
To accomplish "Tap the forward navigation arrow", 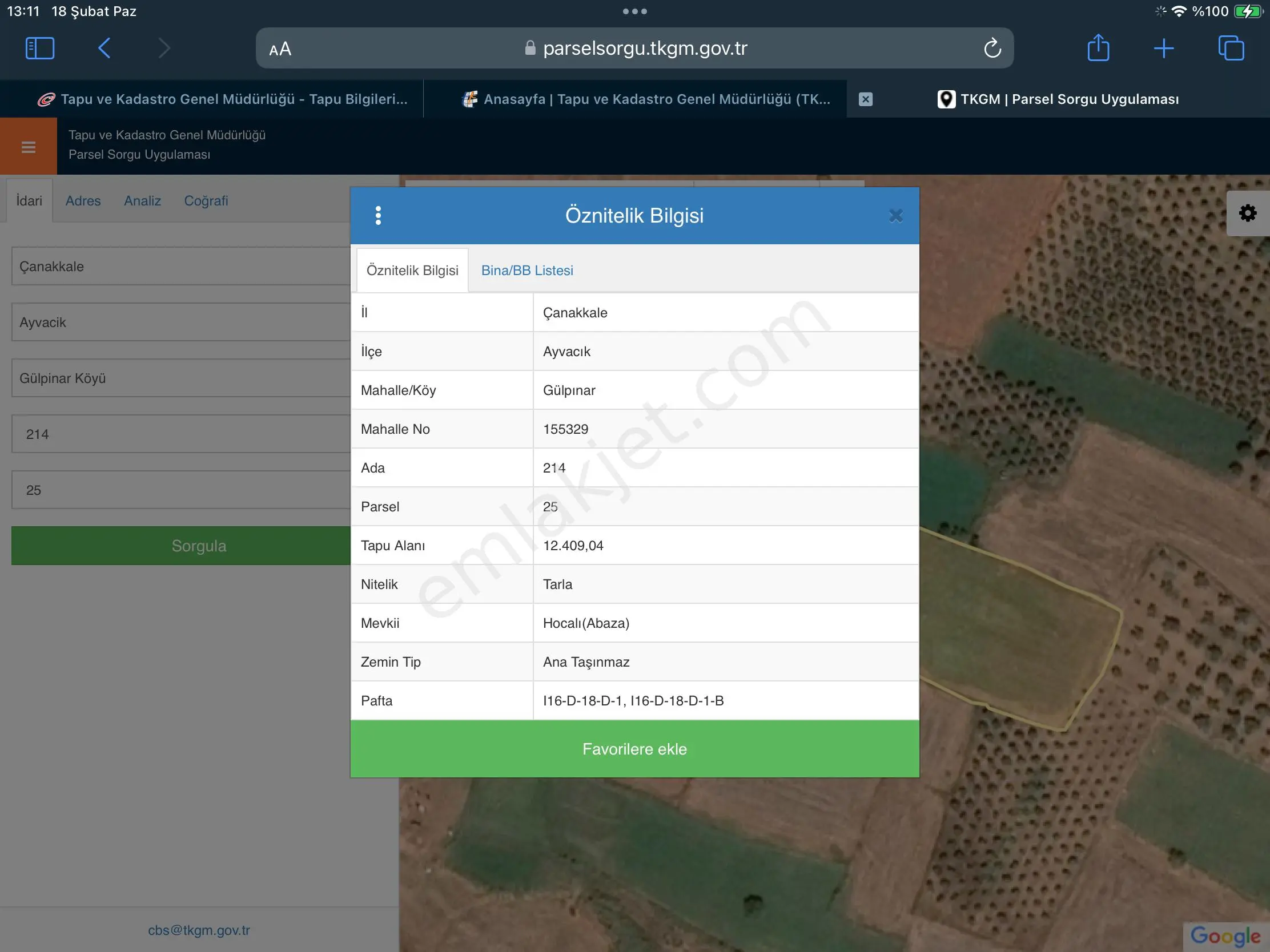I will click(x=164, y=48).
